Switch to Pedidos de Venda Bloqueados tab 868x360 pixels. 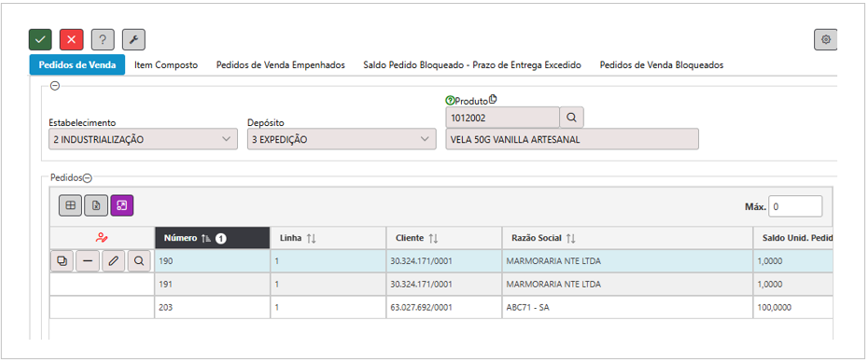(x=662, y=65)
